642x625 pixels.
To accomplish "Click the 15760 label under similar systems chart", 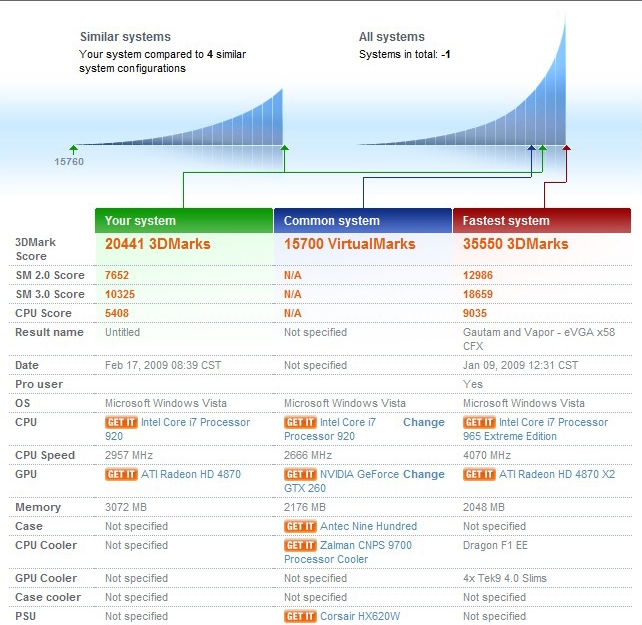I will [69, 162].
